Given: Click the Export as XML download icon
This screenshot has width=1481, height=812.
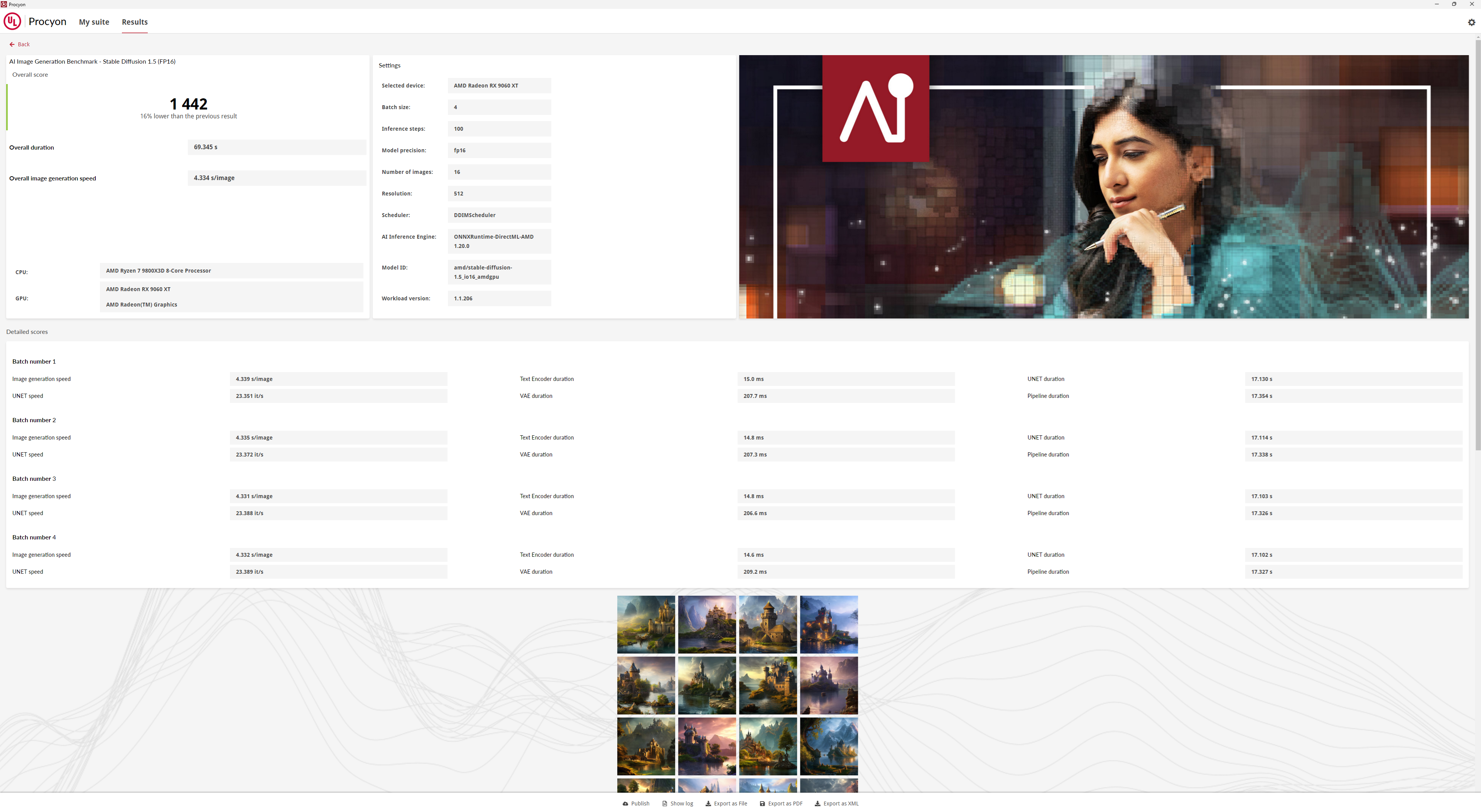Looking at the screenshot, I should click(x=817, y=804).
